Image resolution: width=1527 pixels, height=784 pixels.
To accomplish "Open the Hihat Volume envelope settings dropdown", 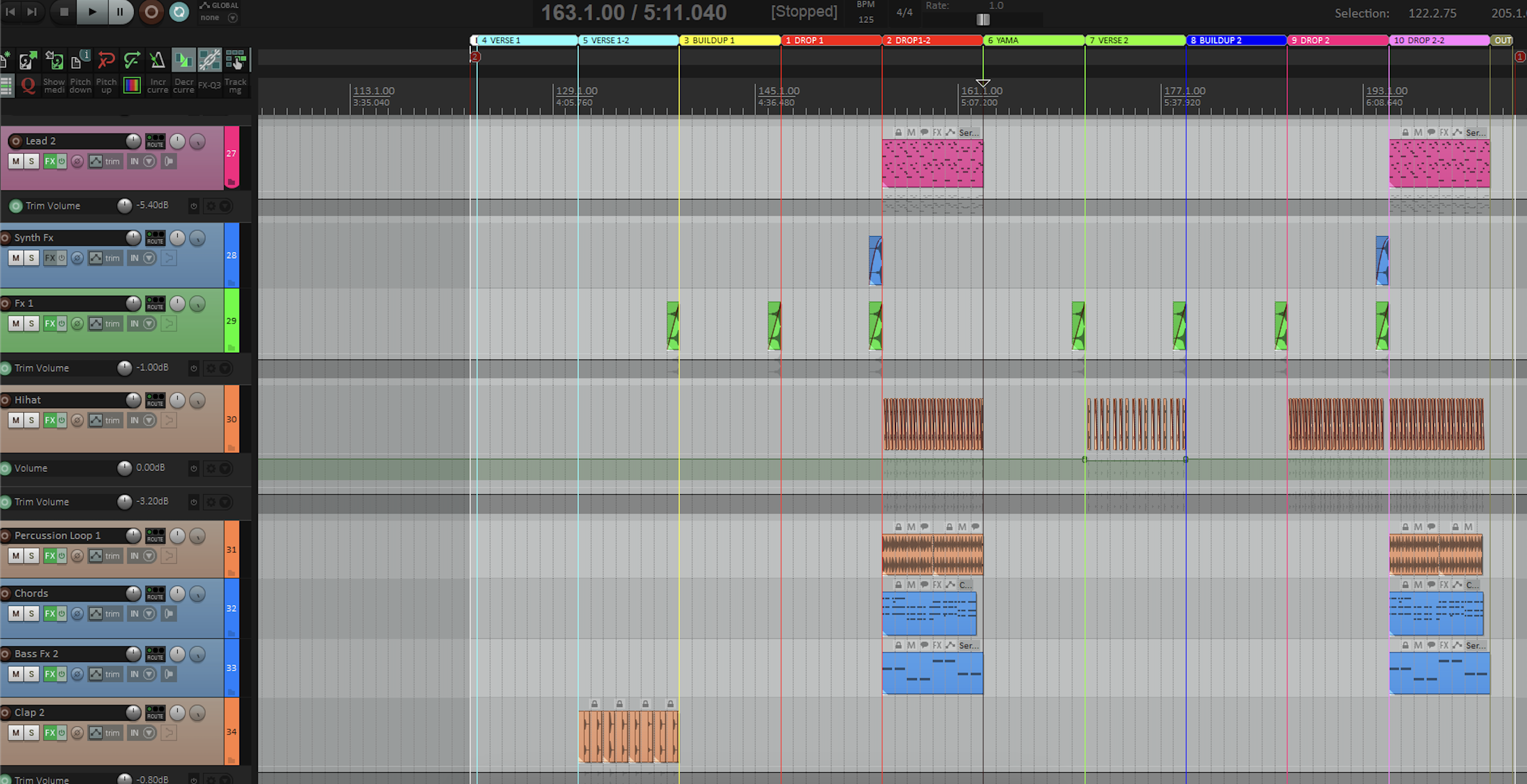I will point(225,468).
